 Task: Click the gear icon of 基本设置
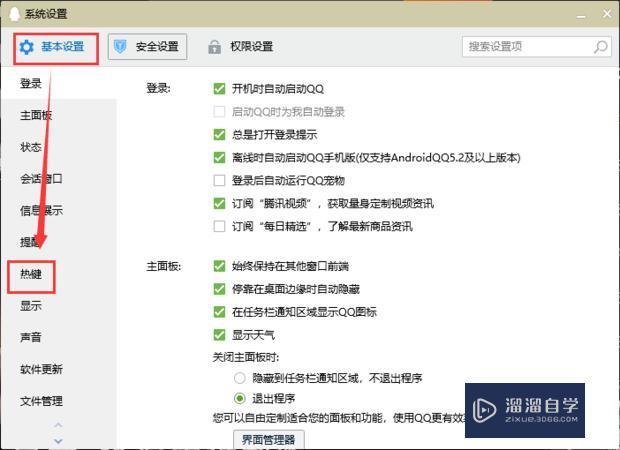[26, 47]
